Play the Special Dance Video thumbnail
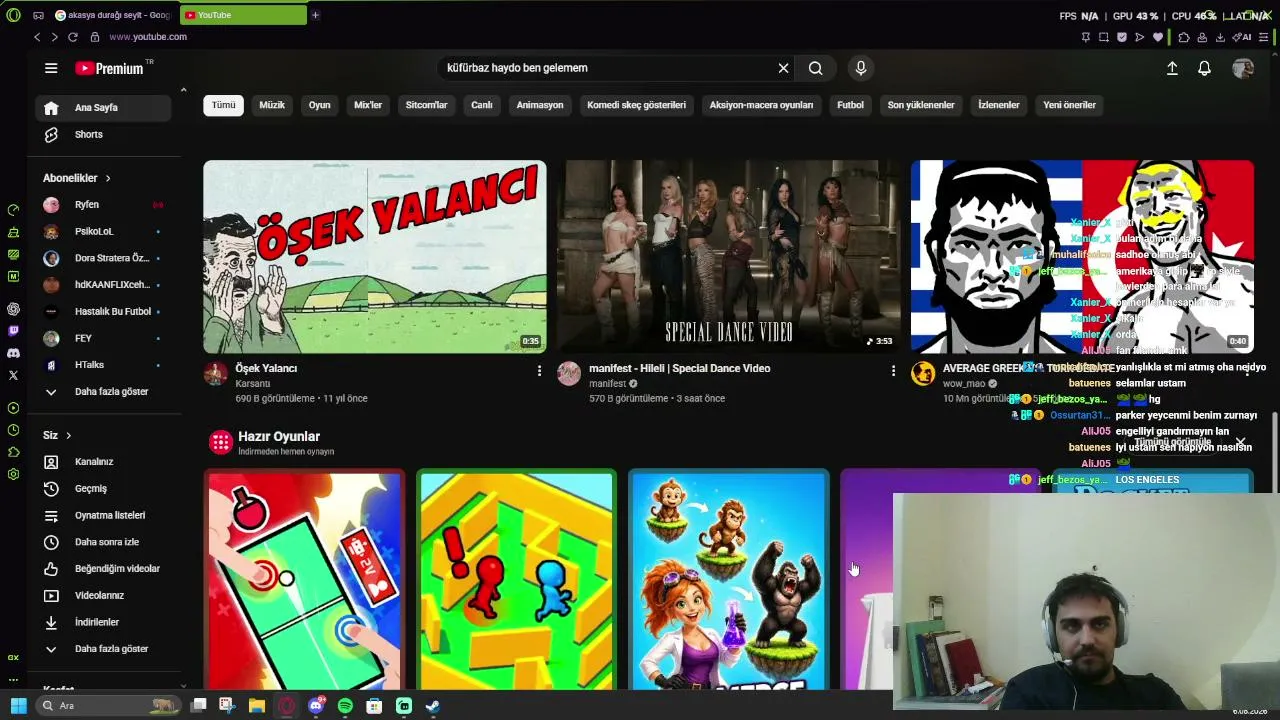Screen dimensions: 1280x720 click(x=729, y=257)
